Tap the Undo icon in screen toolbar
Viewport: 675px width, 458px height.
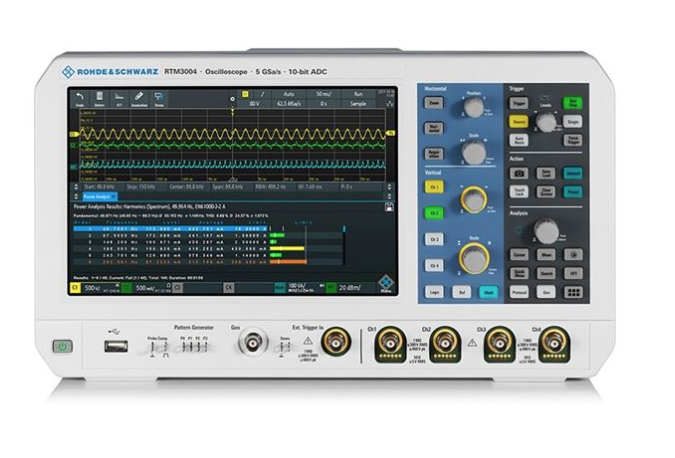[x=78, y=97]
